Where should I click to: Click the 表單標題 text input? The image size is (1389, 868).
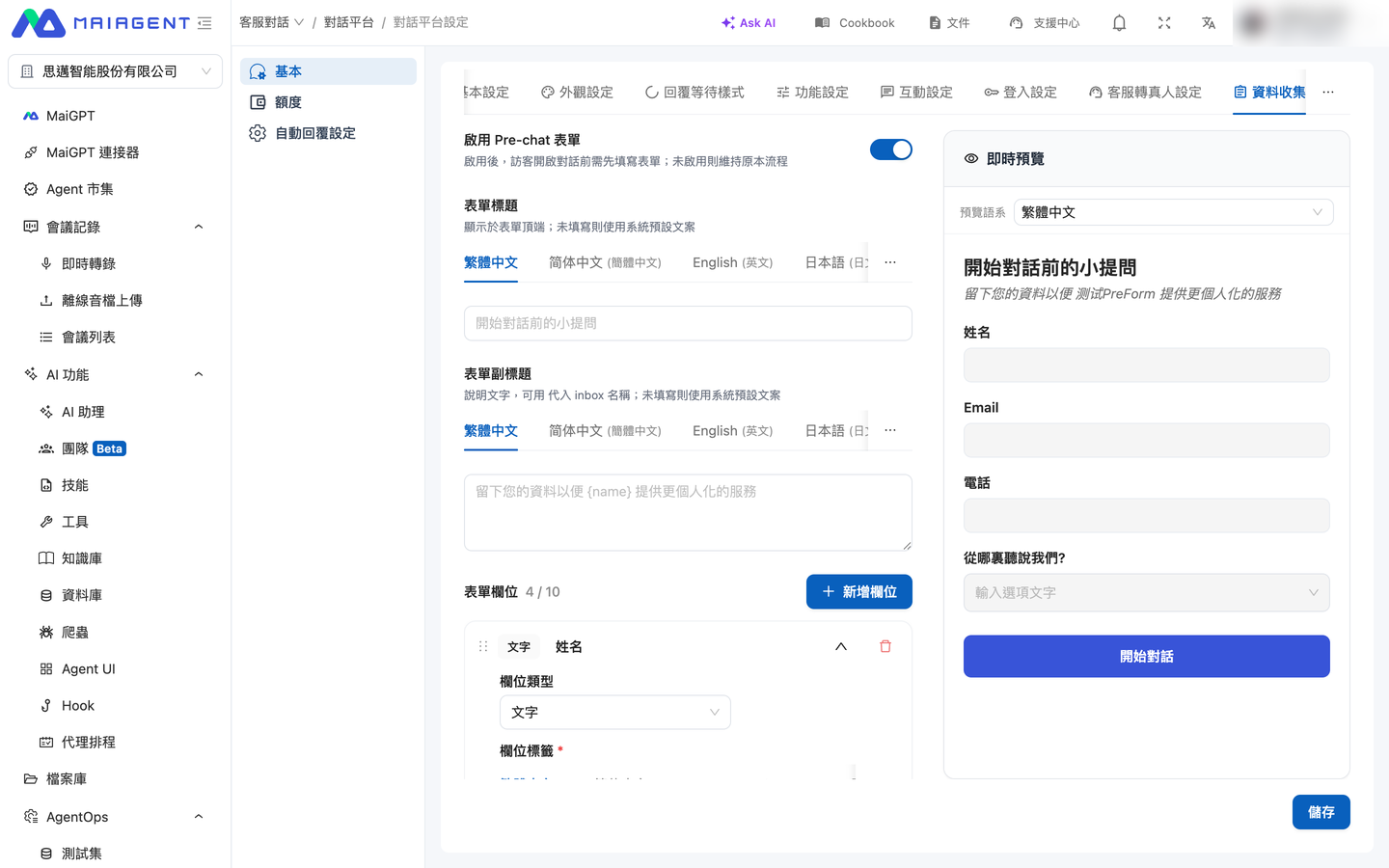point(688,323)
